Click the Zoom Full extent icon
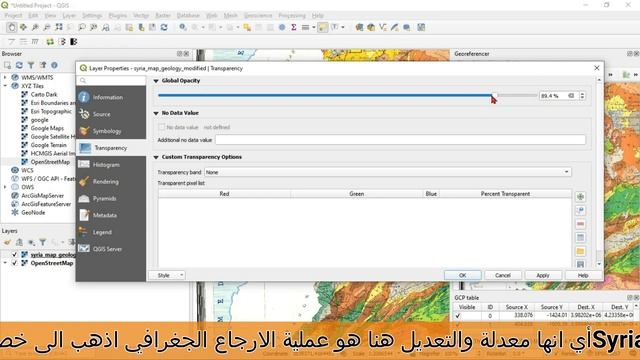Image resolution: width=640 pixels, height=360 pixels. 59,27
